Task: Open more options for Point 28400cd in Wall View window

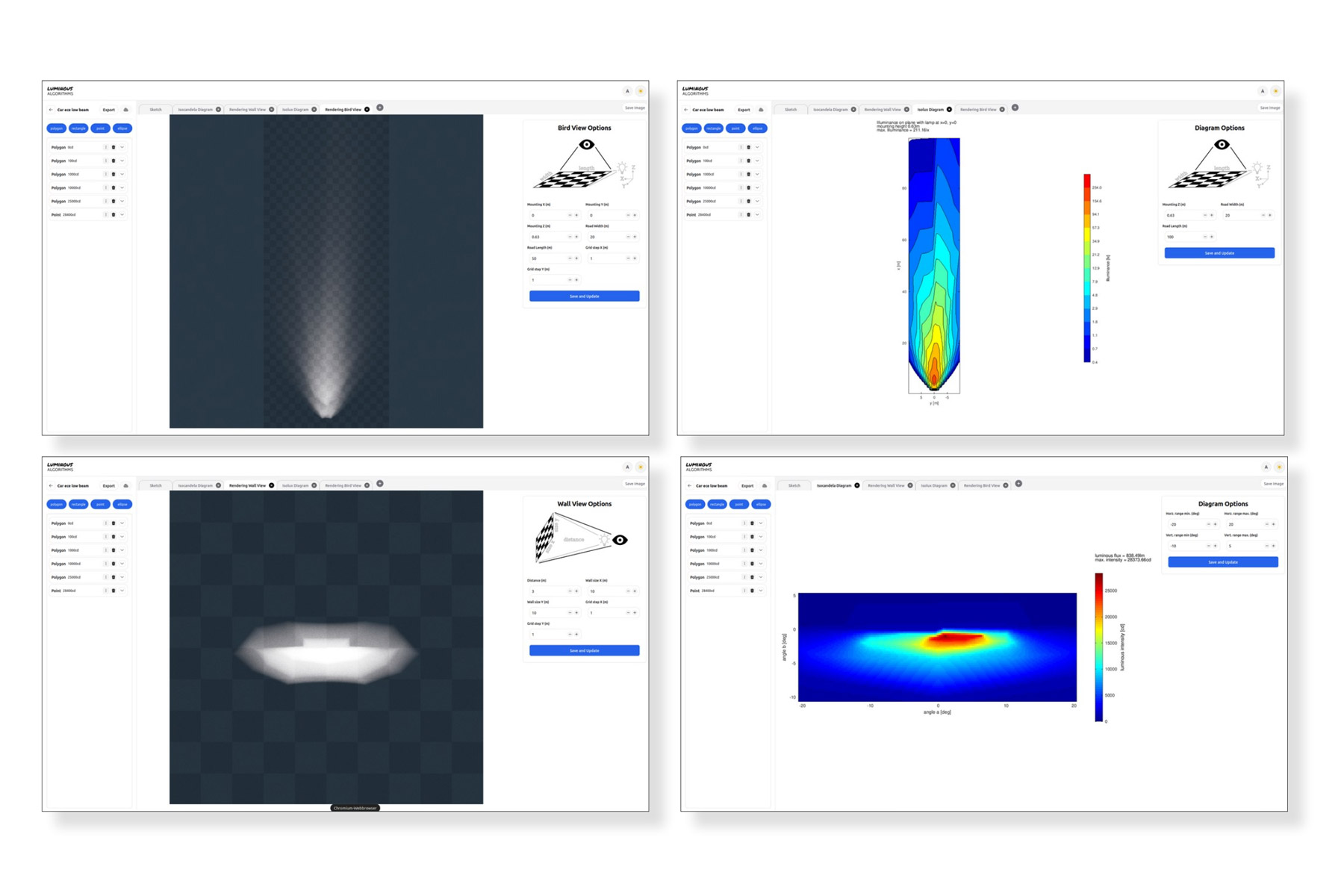Action: (105, 591)
